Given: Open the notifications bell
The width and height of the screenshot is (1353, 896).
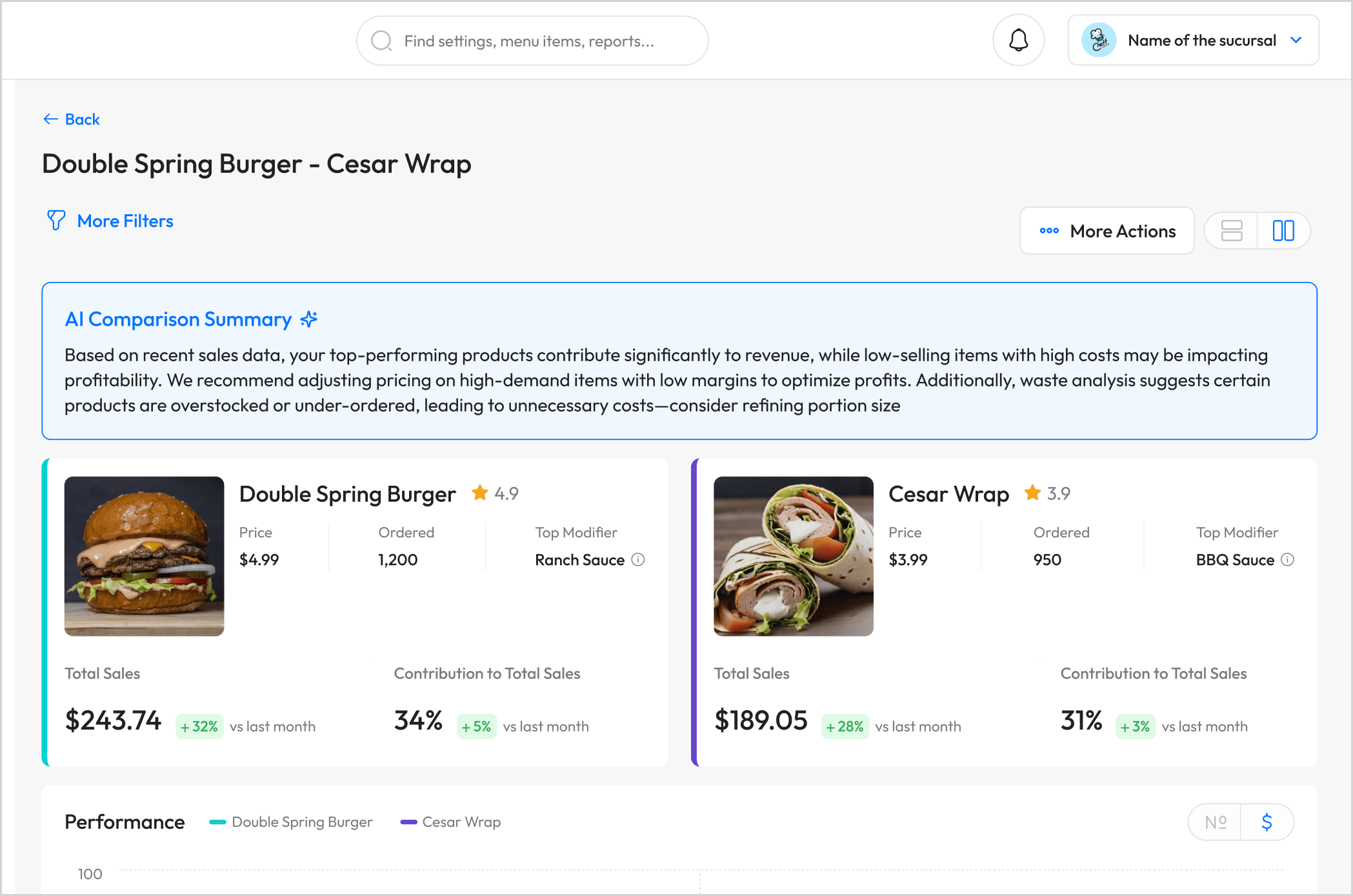Looking at the screenshot, I should tap(1018, 41).
